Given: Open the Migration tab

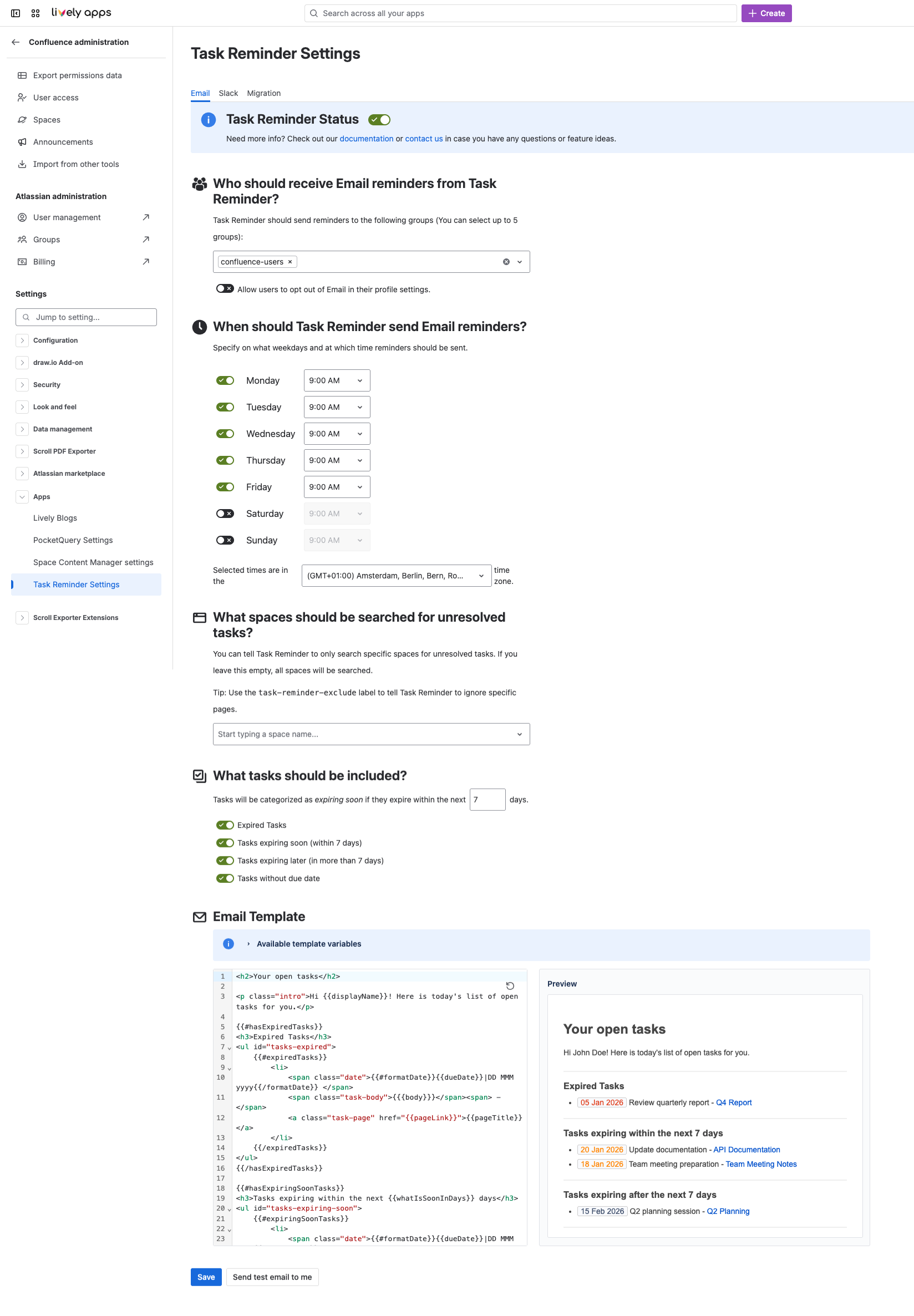Looking at the screenshot, I should [263, 93].
